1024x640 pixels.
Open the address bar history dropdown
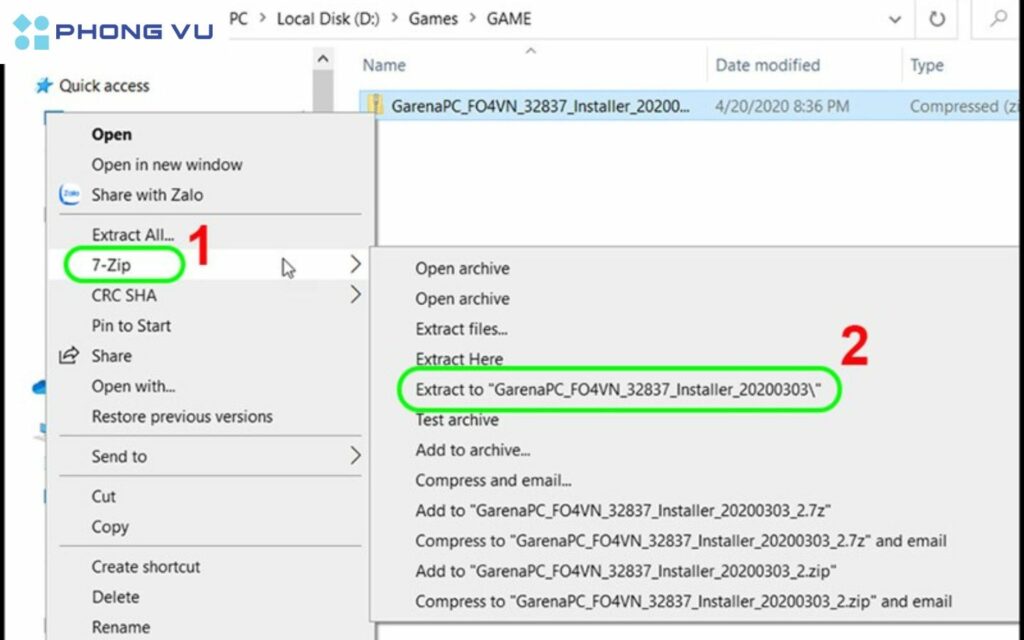point(893,19)
